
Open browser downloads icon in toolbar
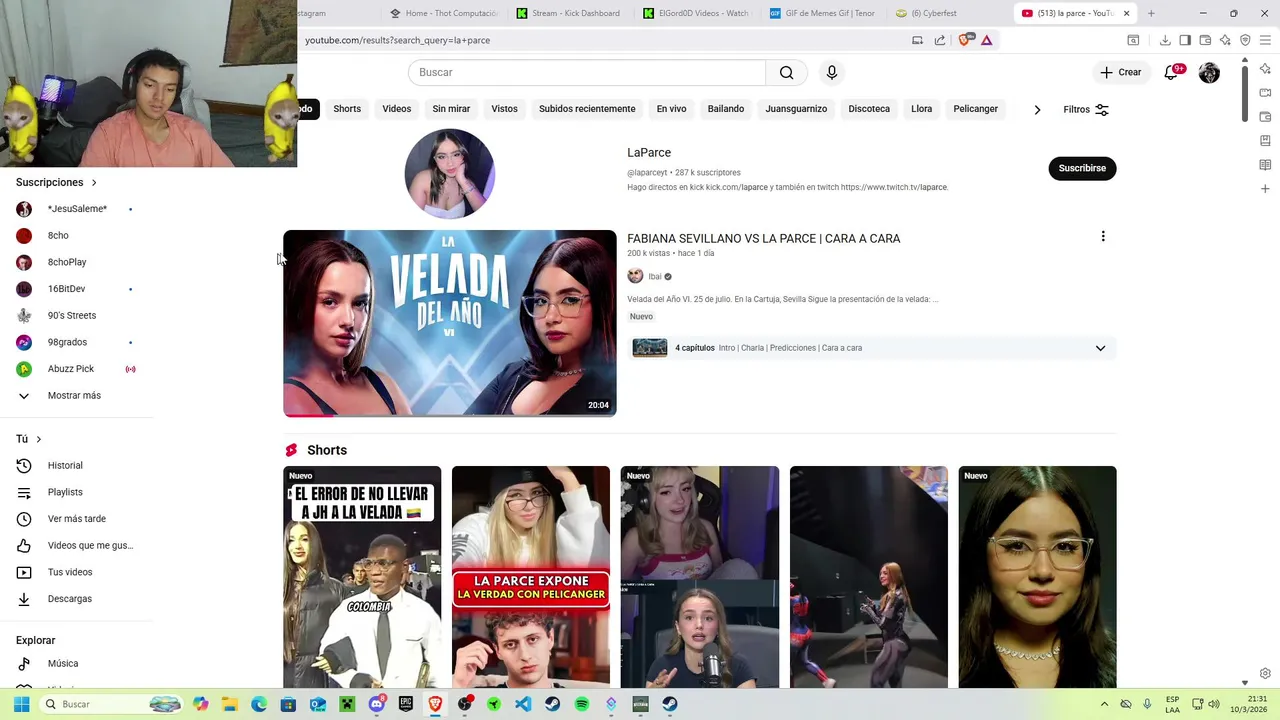[1165, 40]
